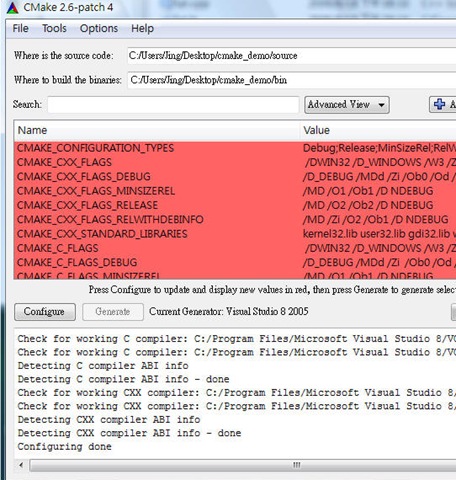Open the Options menu
The height and width of the screenshot is (480, 456).
coord(99,28)
